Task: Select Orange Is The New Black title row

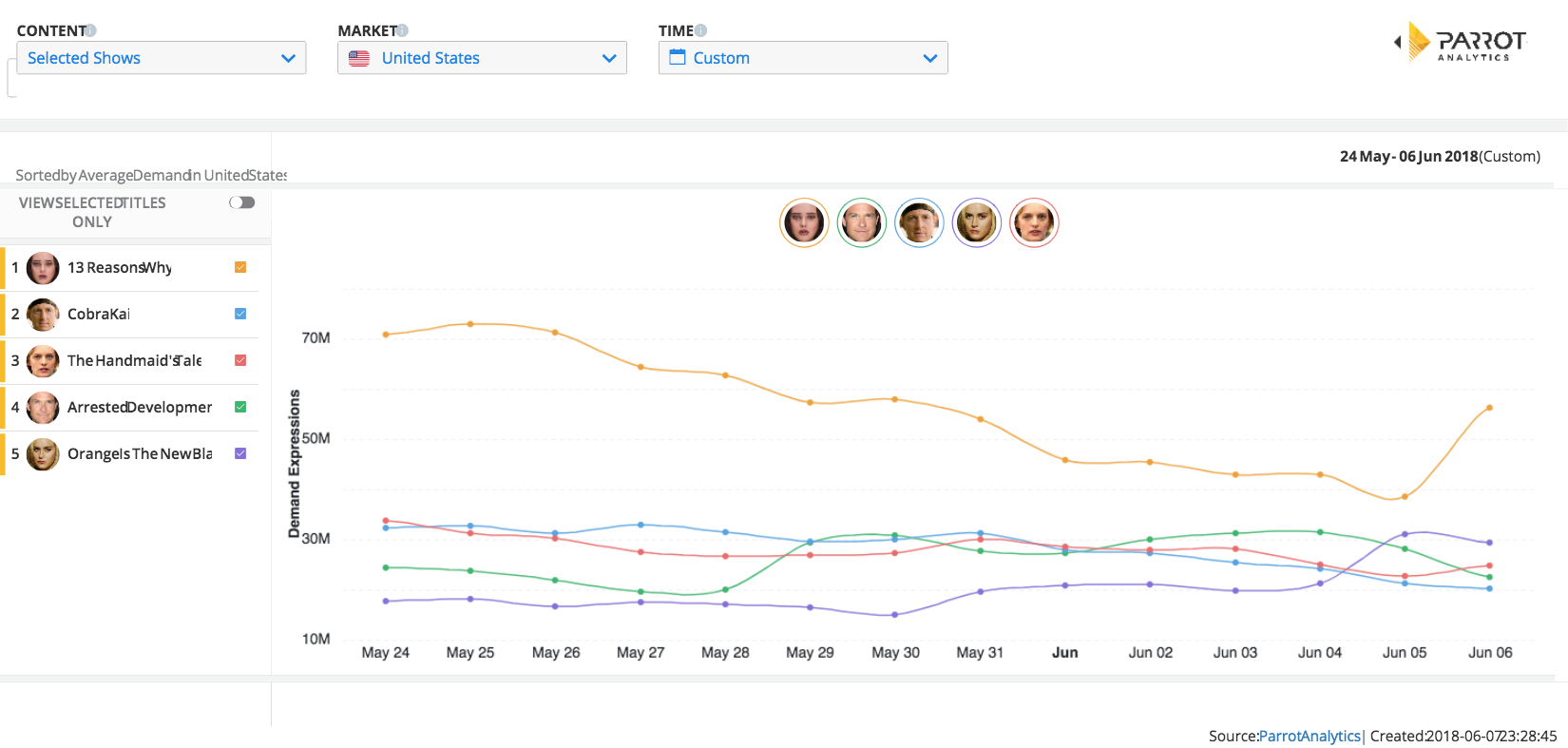Action: (x=131, y=454)
